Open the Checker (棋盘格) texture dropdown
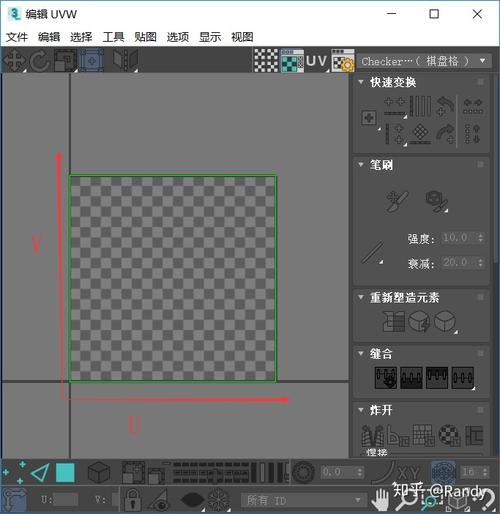The image size is (500, 514). pyautogui.click(x=424, y=61)
